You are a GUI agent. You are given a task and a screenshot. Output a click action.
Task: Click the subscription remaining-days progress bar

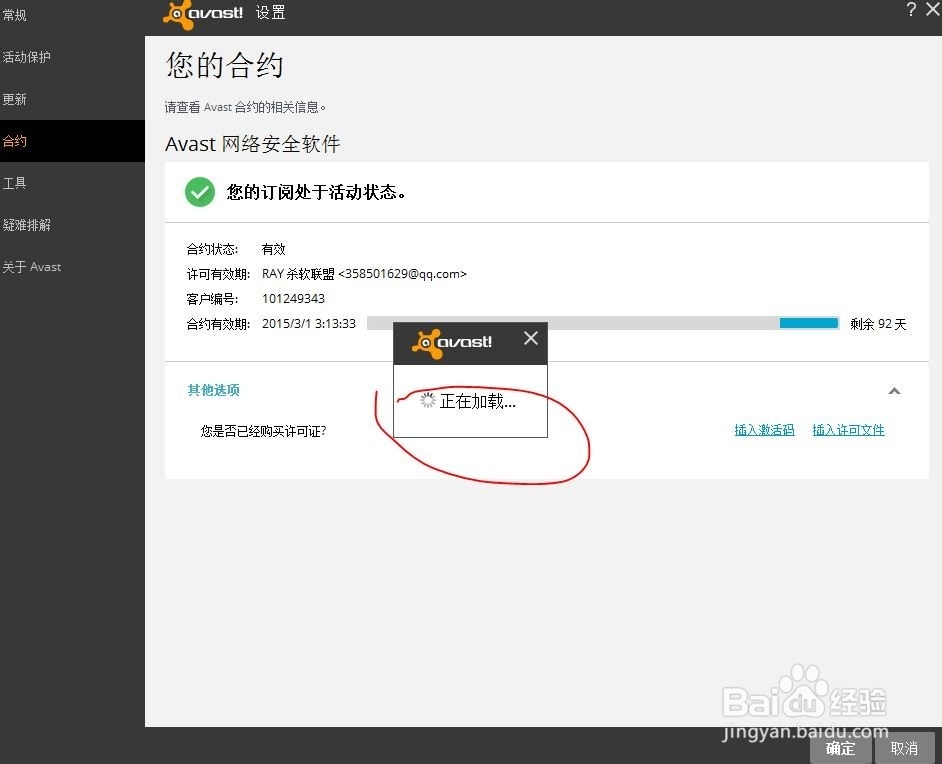[x=603, y=323]
